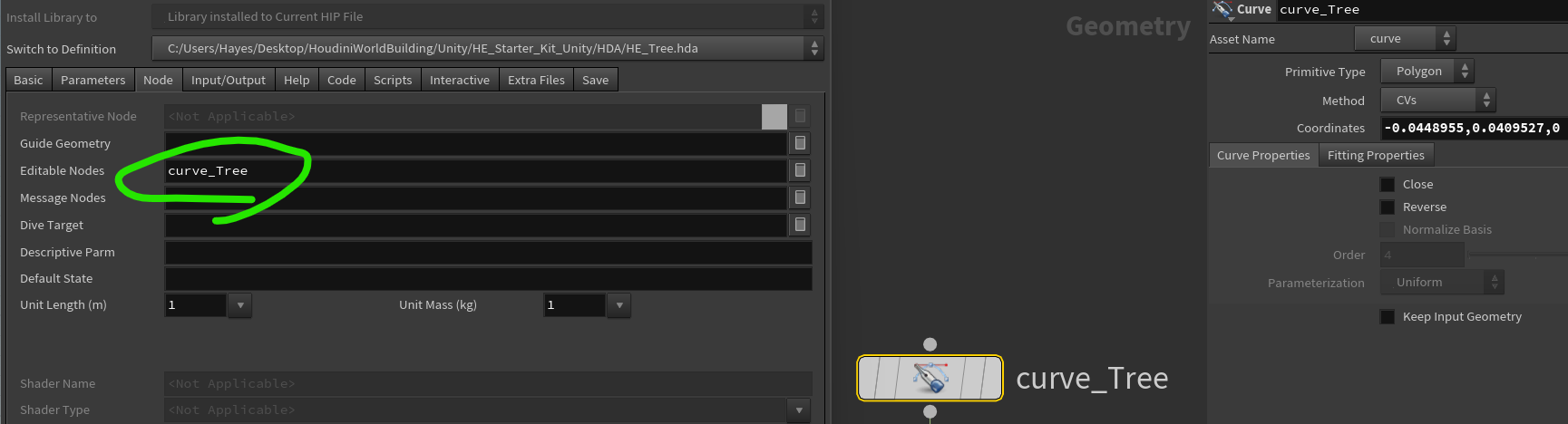Click the Coordinates value field
Screen dimensions: 1568x424
1474,128
